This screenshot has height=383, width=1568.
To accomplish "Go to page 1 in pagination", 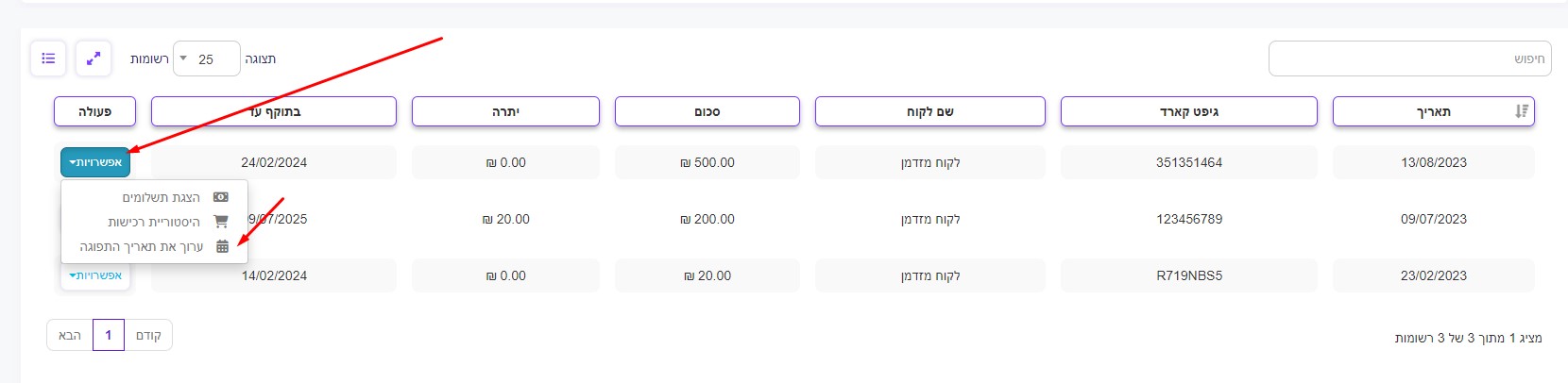I will pos(109,335).
